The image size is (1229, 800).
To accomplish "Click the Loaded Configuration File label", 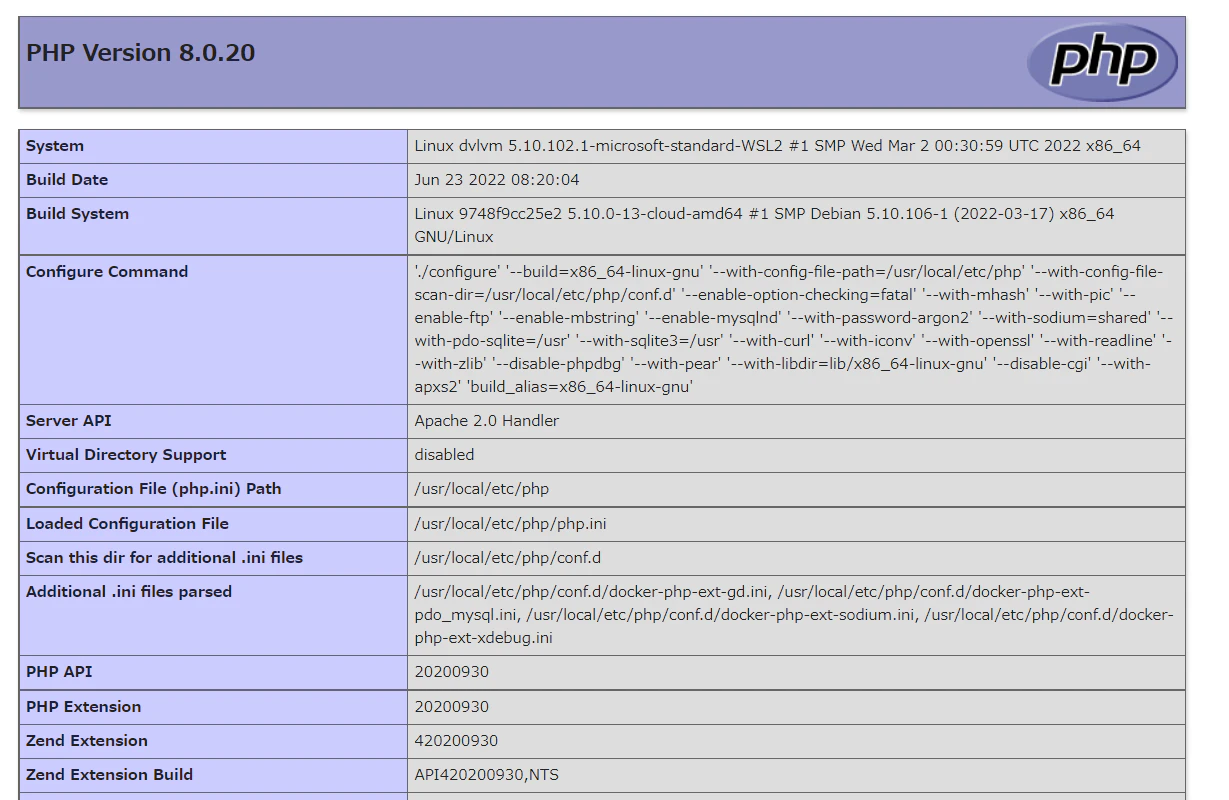I will (x=127, y=524).
